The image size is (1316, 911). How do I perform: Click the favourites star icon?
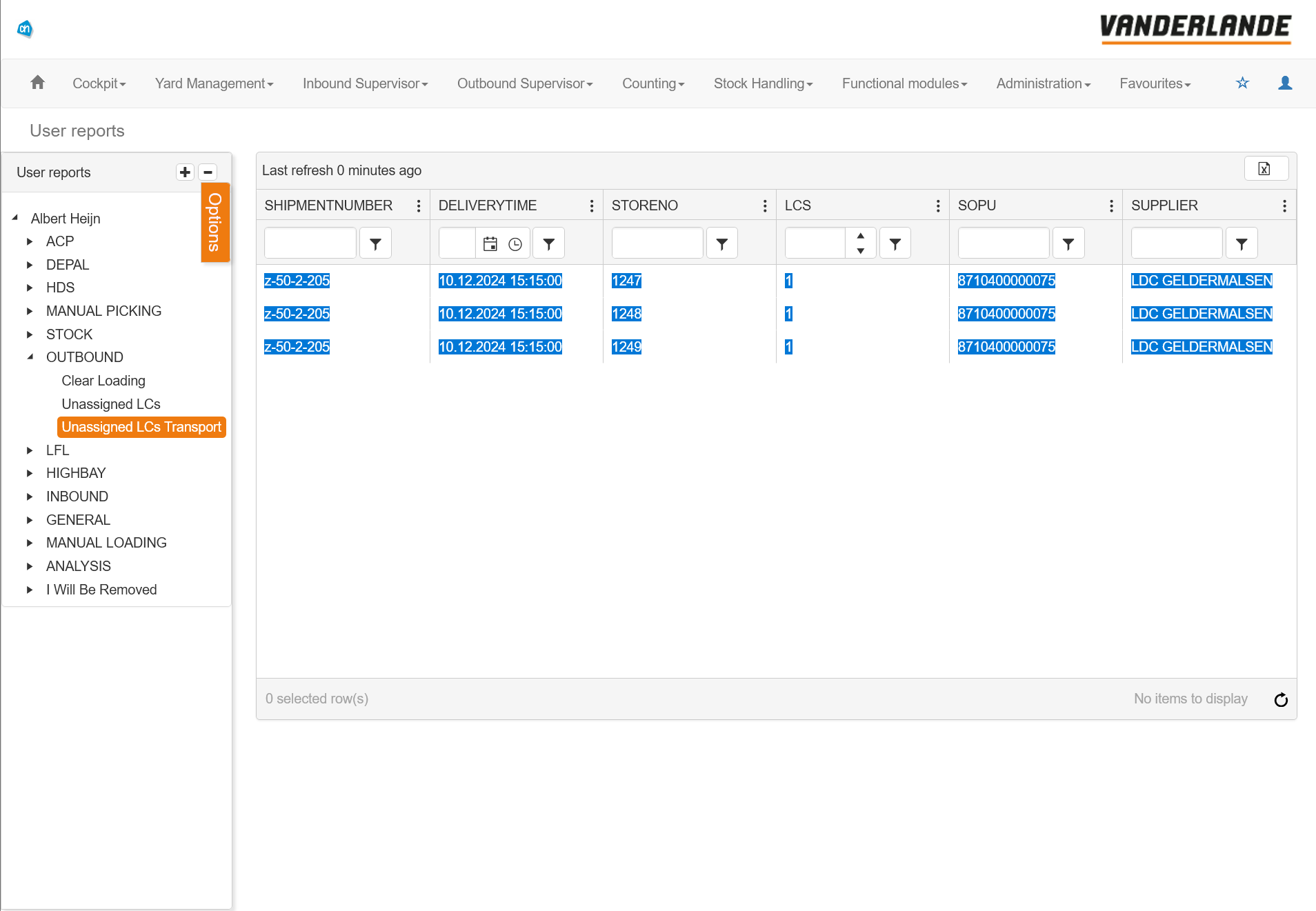[x=1242, y=83]
